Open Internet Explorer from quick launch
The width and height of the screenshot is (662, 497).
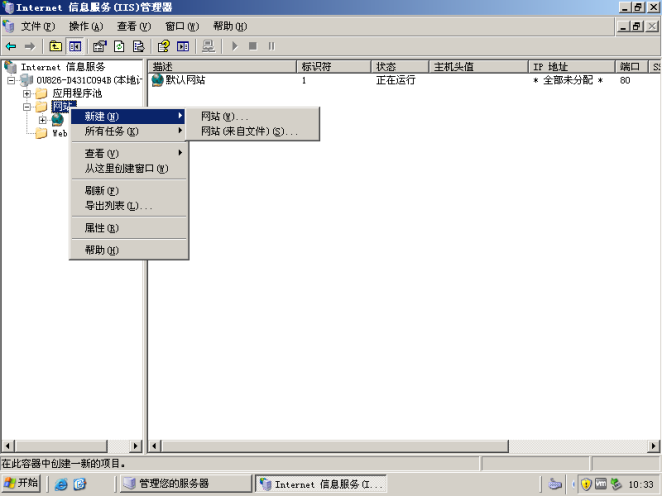coord(61,484)
